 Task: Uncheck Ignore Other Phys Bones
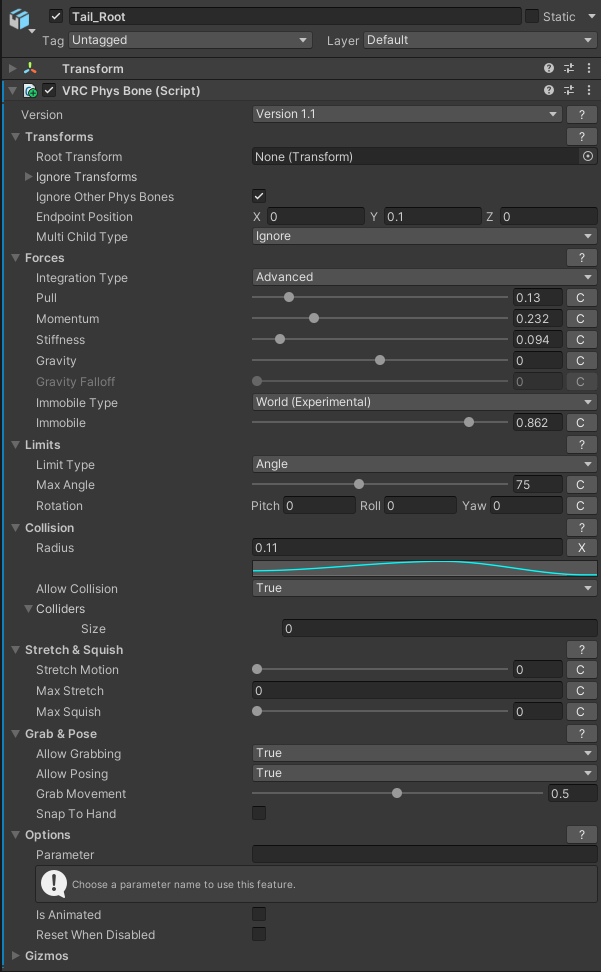click(x=259, y=197)
